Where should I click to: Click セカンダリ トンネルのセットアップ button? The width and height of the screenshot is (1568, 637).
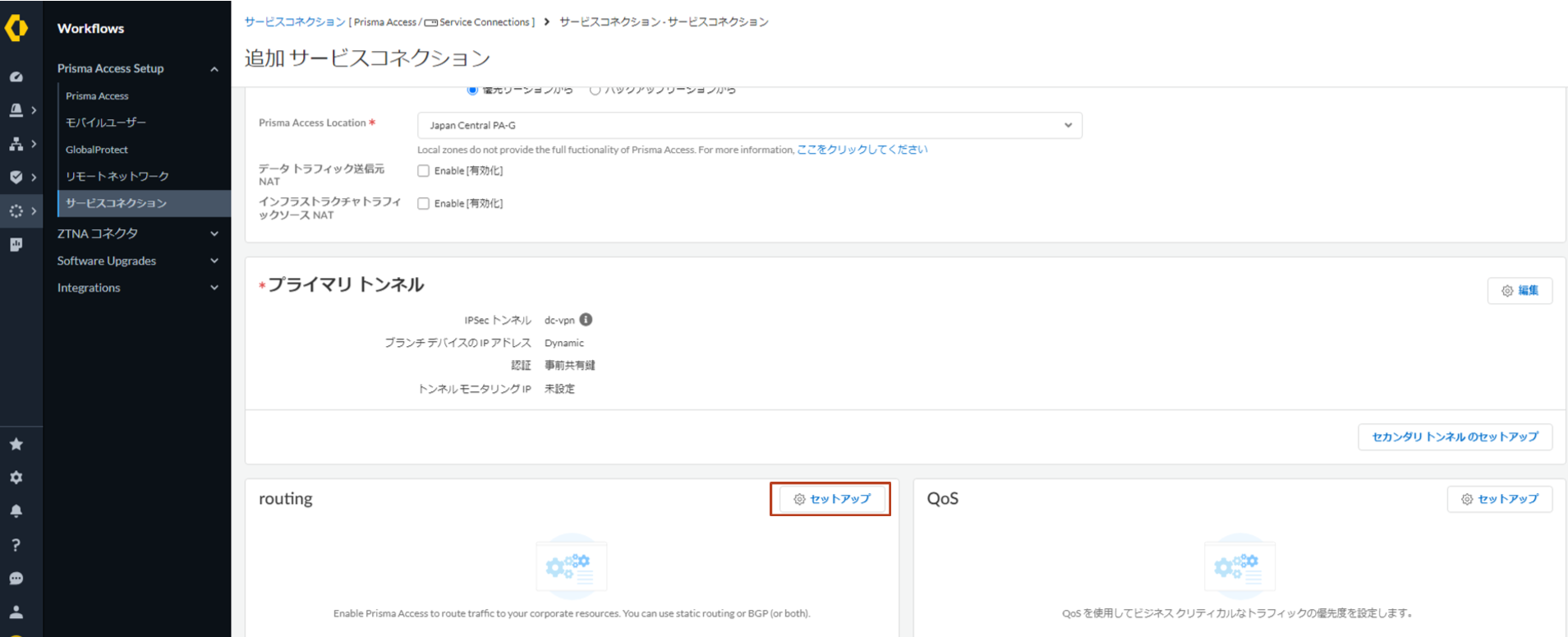click(1455, 436)
